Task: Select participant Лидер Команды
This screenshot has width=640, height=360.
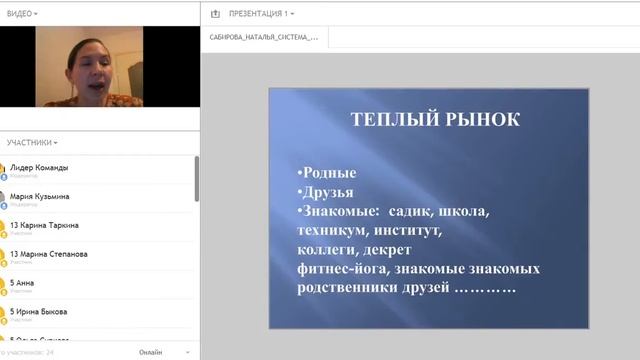Action: tap(96, 170)
